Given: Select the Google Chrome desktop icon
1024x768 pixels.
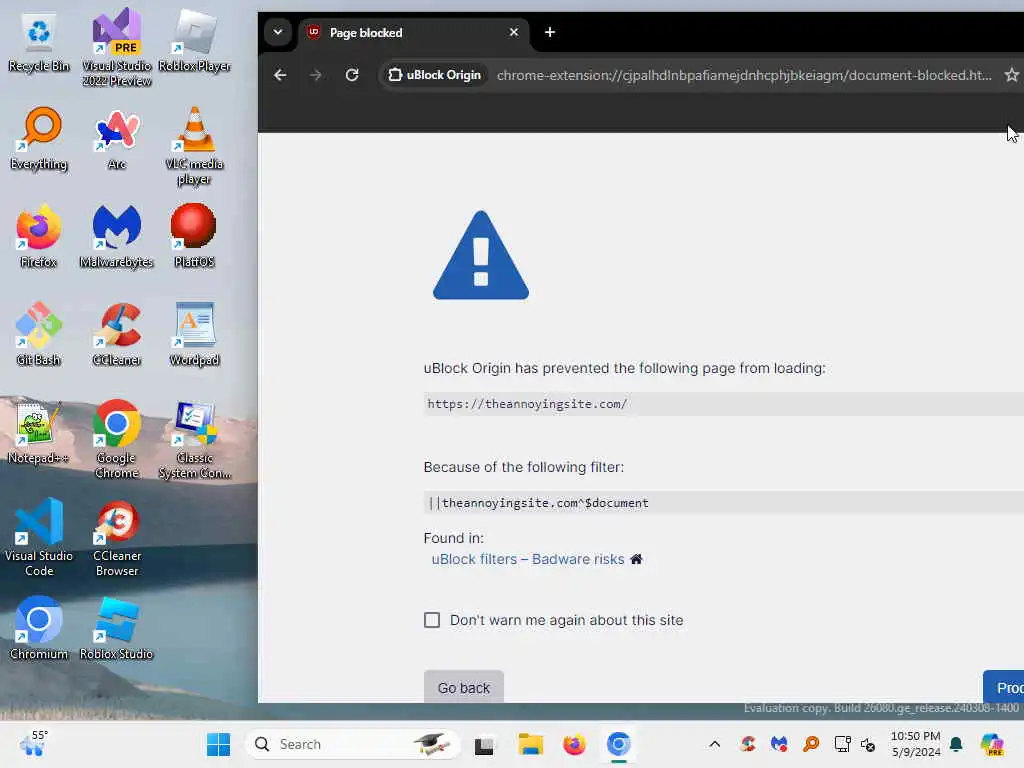Looking at the screenshot, I should tap(116, 440).
